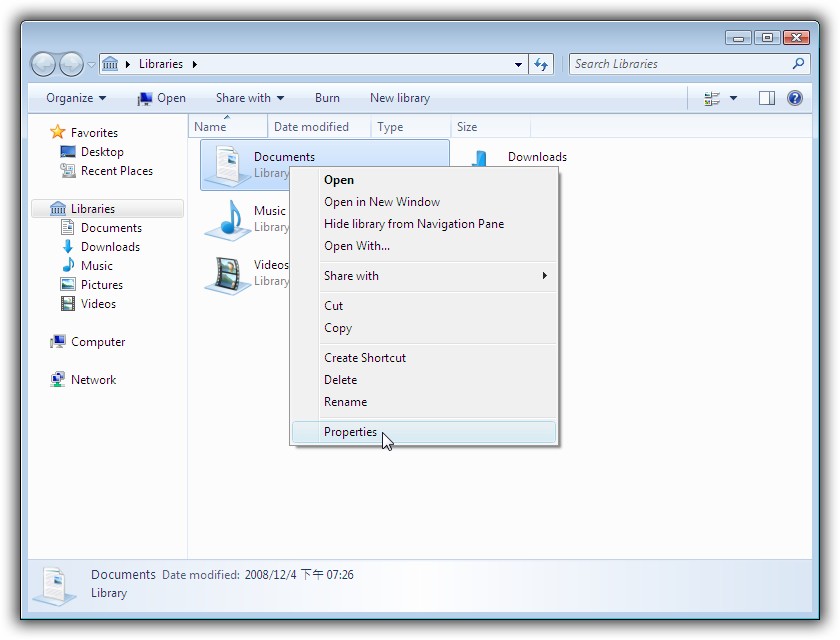The width and height of the screenshot is (840, 640).
Task: Select the Documents library large icon
Action: (x=228, y=164)
